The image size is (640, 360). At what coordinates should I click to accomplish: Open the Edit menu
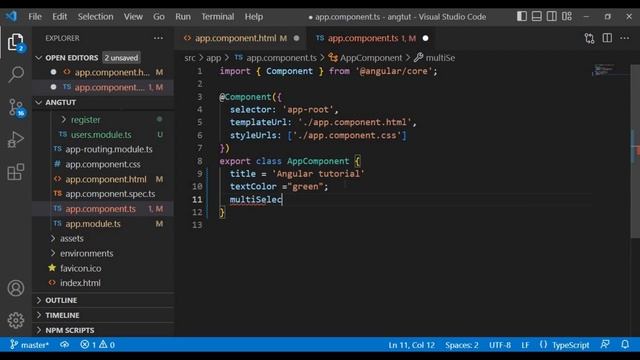(x=60, y=17)
